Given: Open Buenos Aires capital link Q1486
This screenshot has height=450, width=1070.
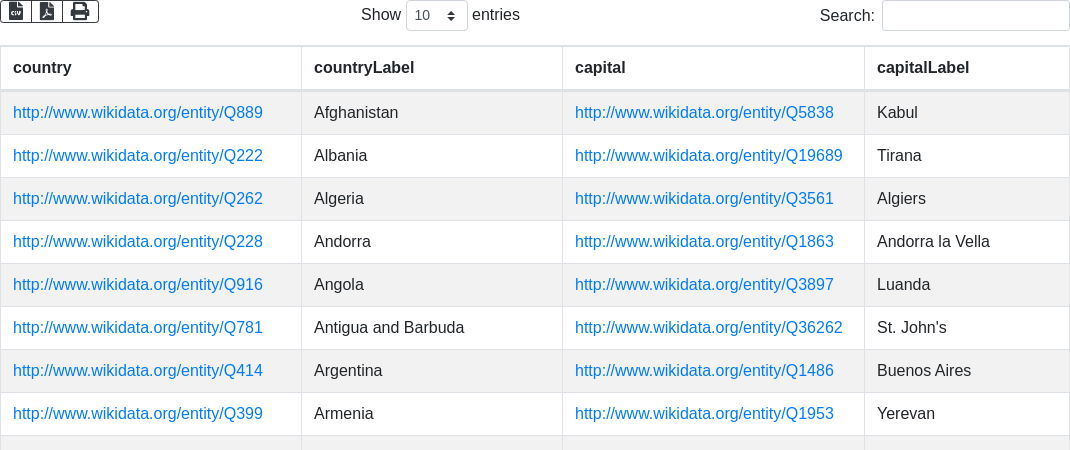Looking at the screenshot, I should click(704, 371).
